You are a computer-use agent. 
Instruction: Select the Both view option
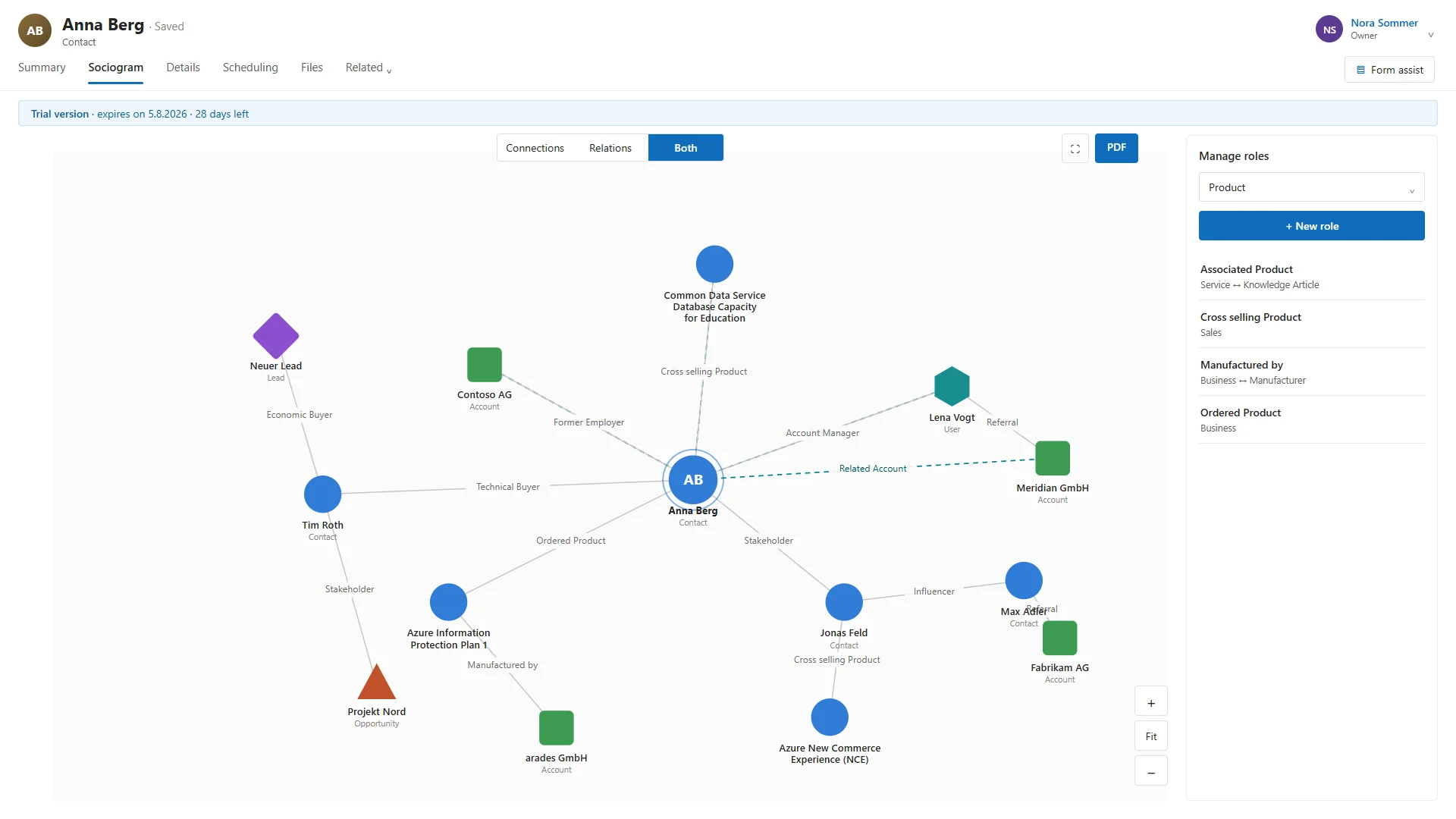pyautogui.click(x=686, y=148)
